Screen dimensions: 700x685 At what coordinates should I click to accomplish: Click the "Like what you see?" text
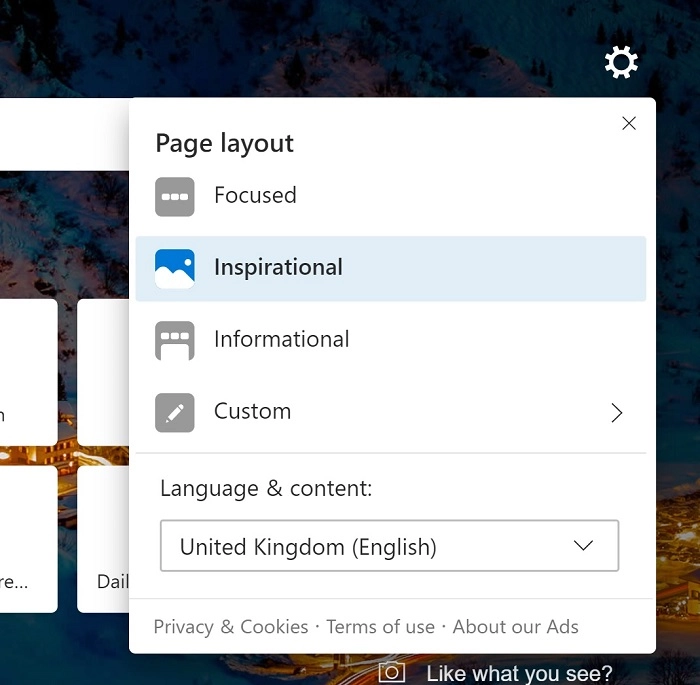click(x=519, y=674)
